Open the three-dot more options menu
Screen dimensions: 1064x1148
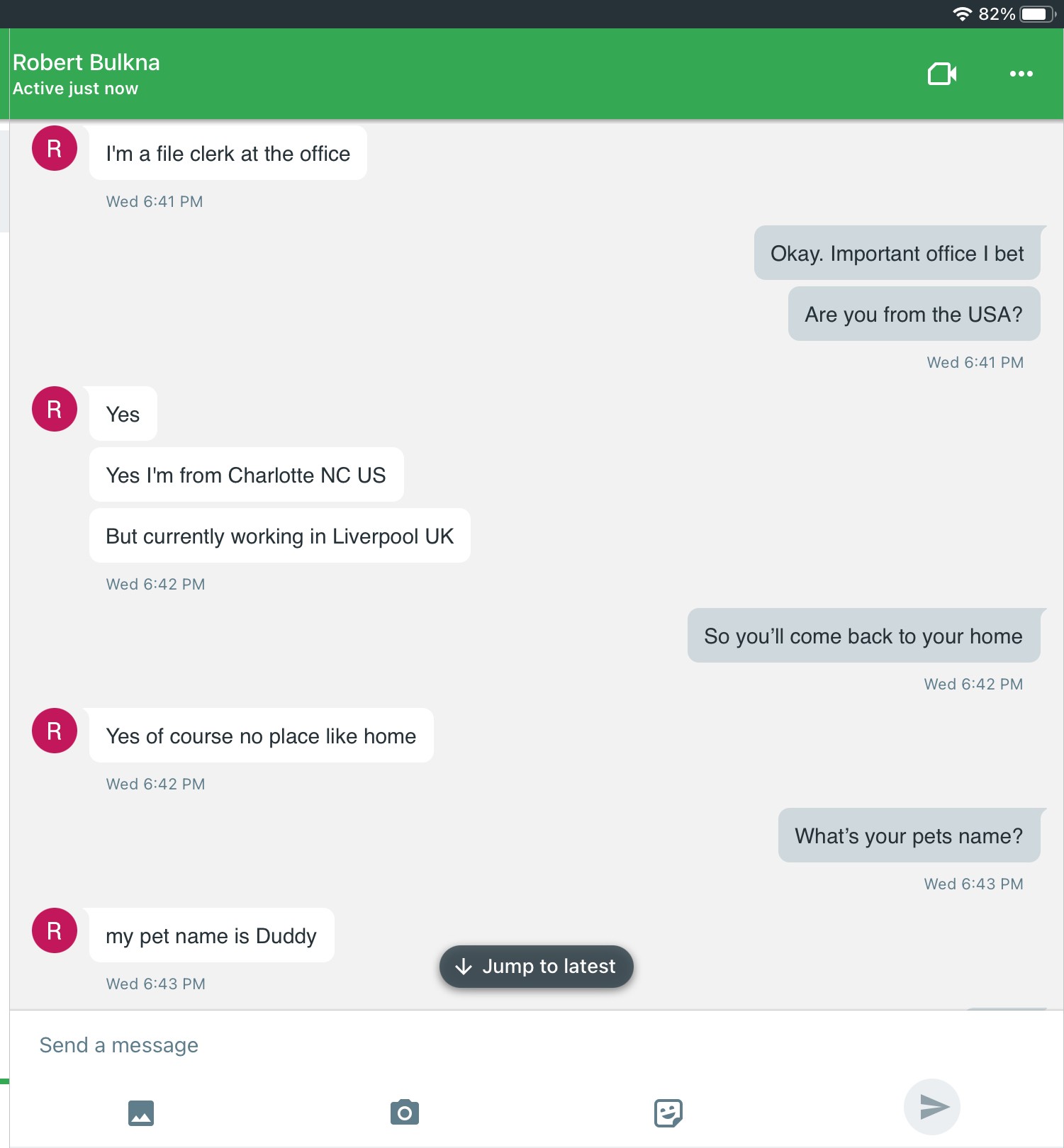click(1021, 74)
